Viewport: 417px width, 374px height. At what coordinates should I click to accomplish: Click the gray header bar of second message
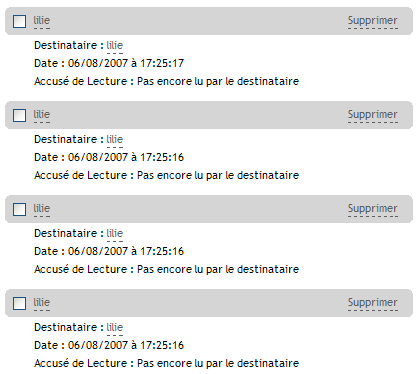coord(209,115)
